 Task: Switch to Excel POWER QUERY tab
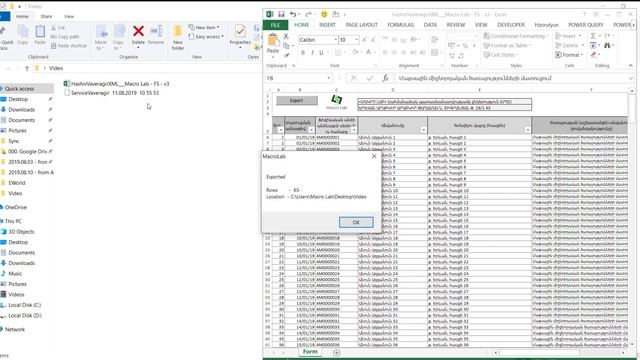point(586,25)
